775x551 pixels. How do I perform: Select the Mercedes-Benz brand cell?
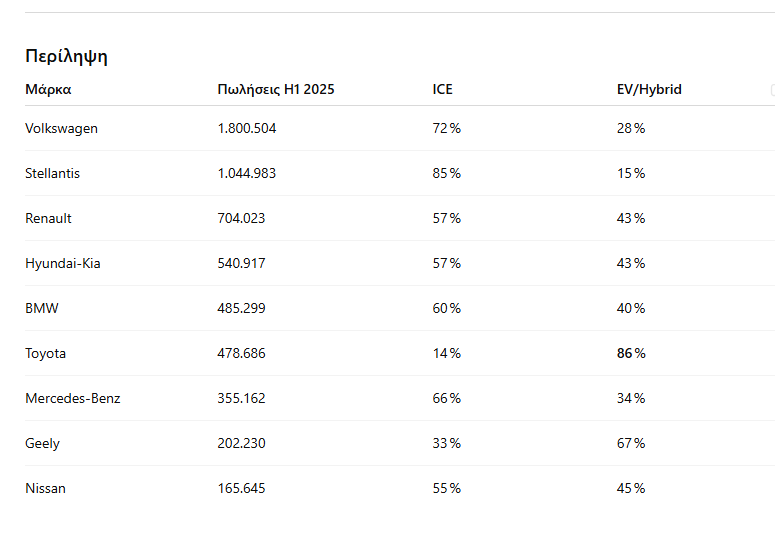coord(72,399)
